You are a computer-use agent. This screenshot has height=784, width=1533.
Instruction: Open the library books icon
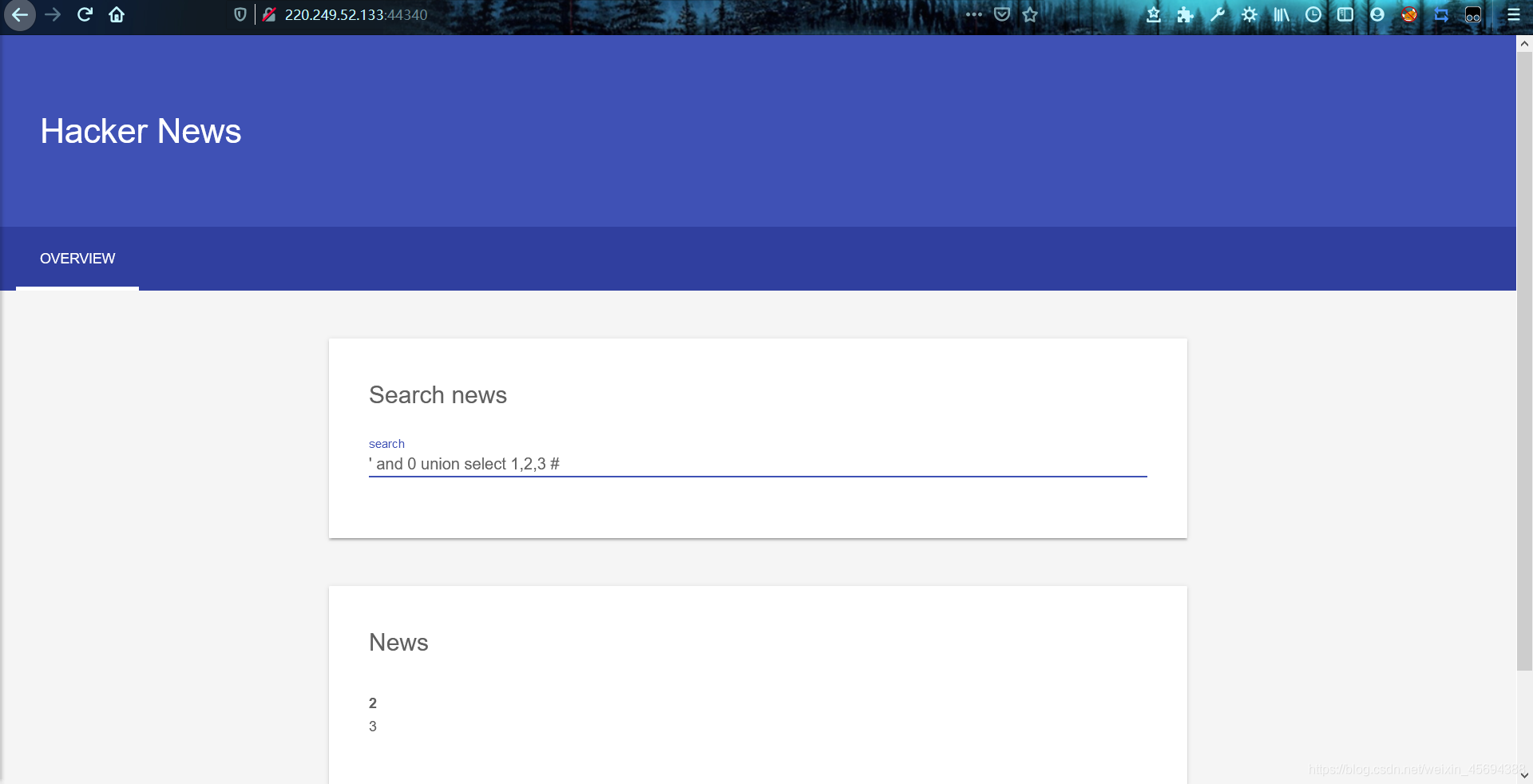pyautogui.click(x=1281, y=14)
